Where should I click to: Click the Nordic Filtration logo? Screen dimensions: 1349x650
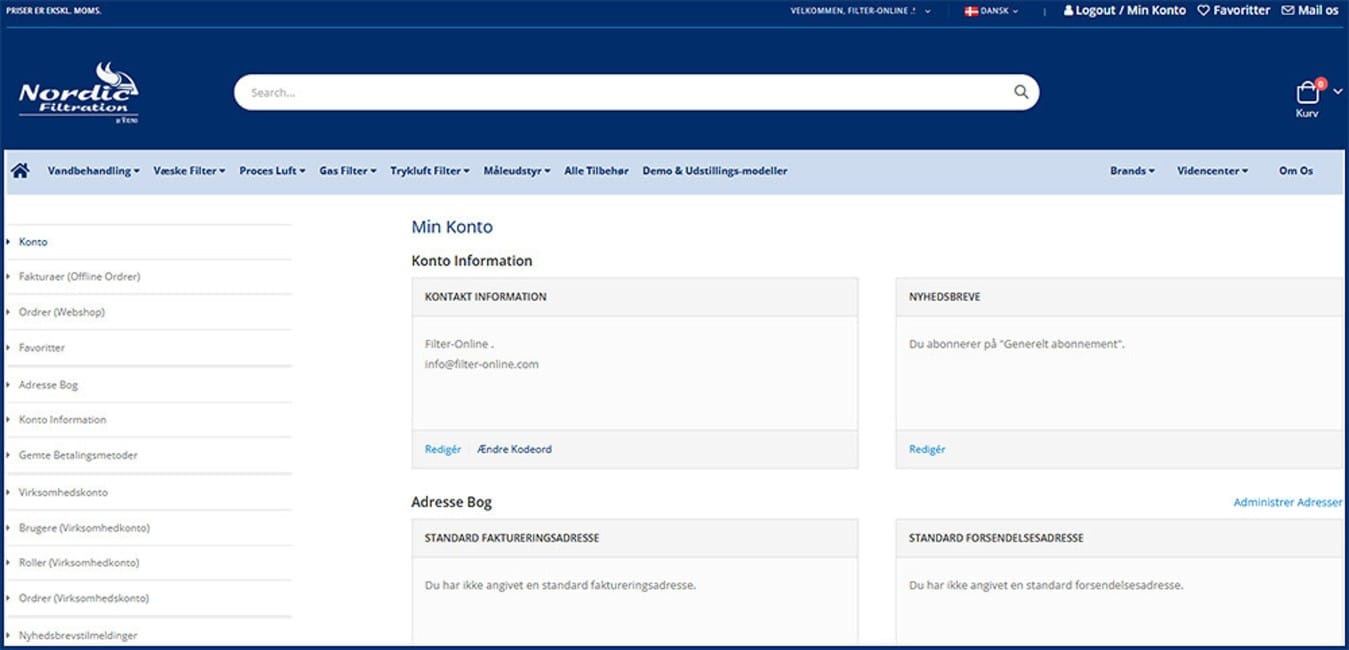tap(78, 93)
